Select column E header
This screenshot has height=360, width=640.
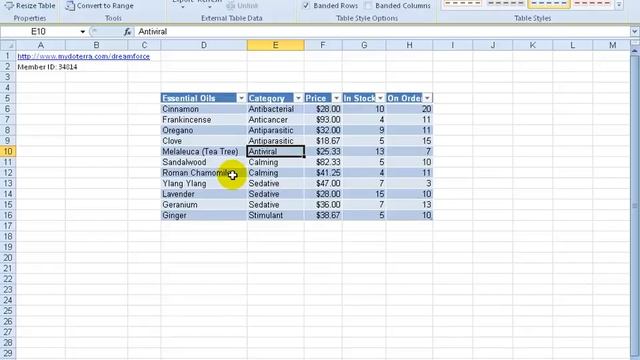tap(276, 45)
